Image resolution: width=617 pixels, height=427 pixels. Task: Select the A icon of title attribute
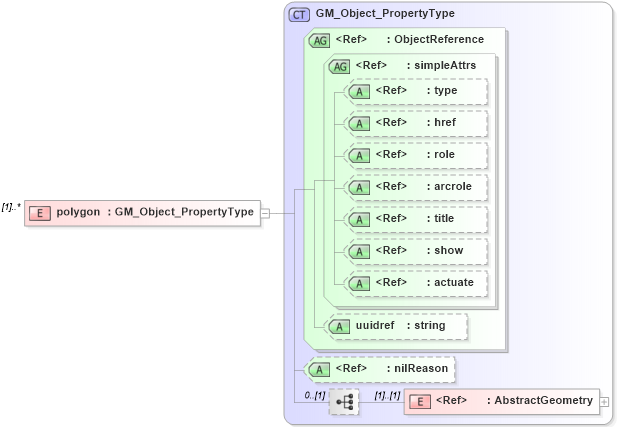point(359,220)
